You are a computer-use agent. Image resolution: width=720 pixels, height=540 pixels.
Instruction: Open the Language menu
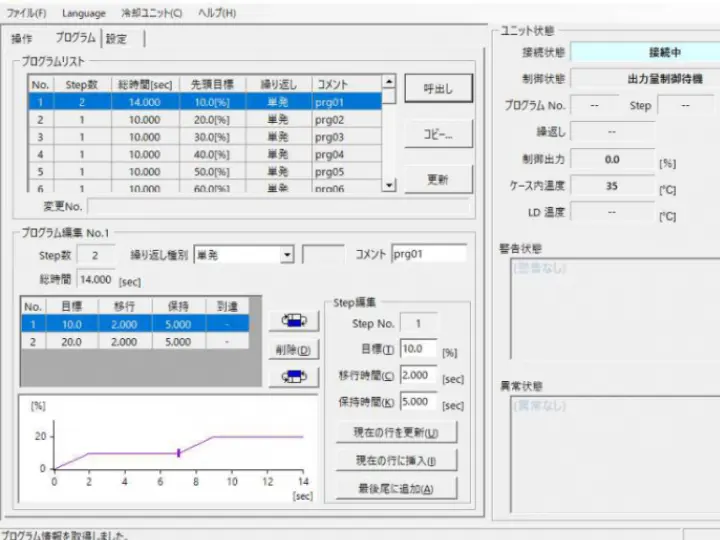point(83,13)
